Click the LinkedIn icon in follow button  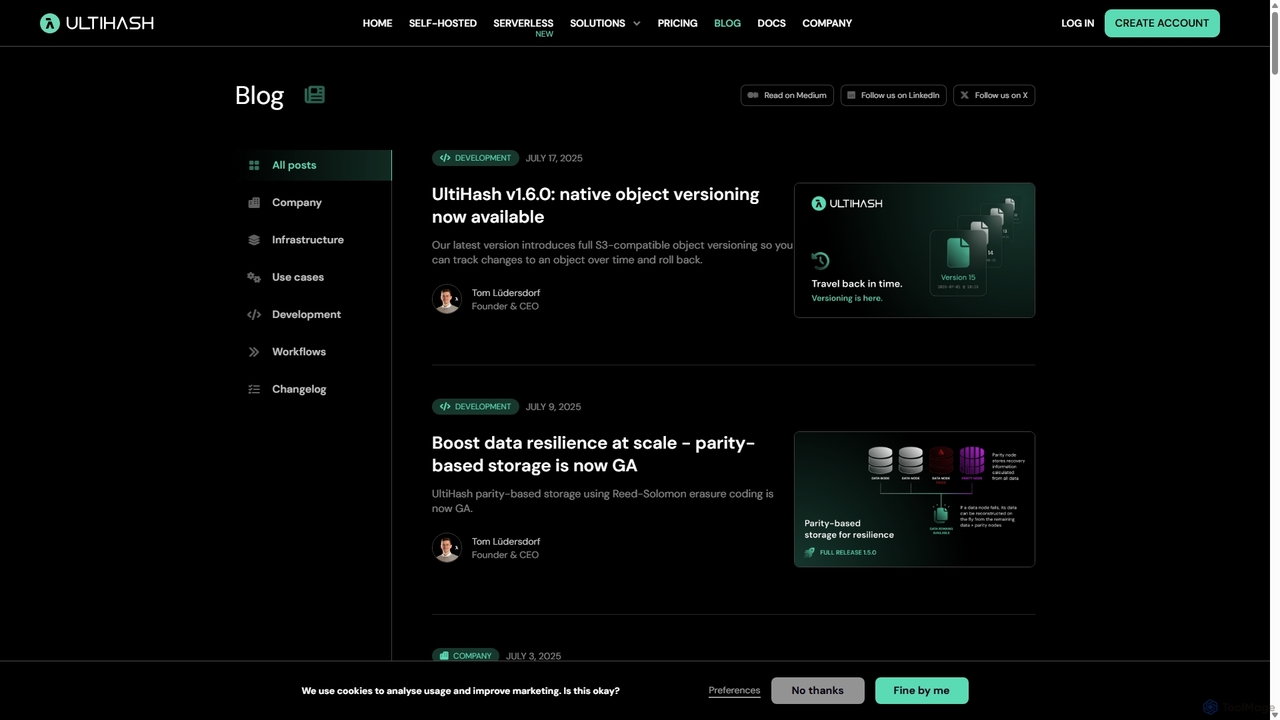pyautogui.click(x=851, y=95)
